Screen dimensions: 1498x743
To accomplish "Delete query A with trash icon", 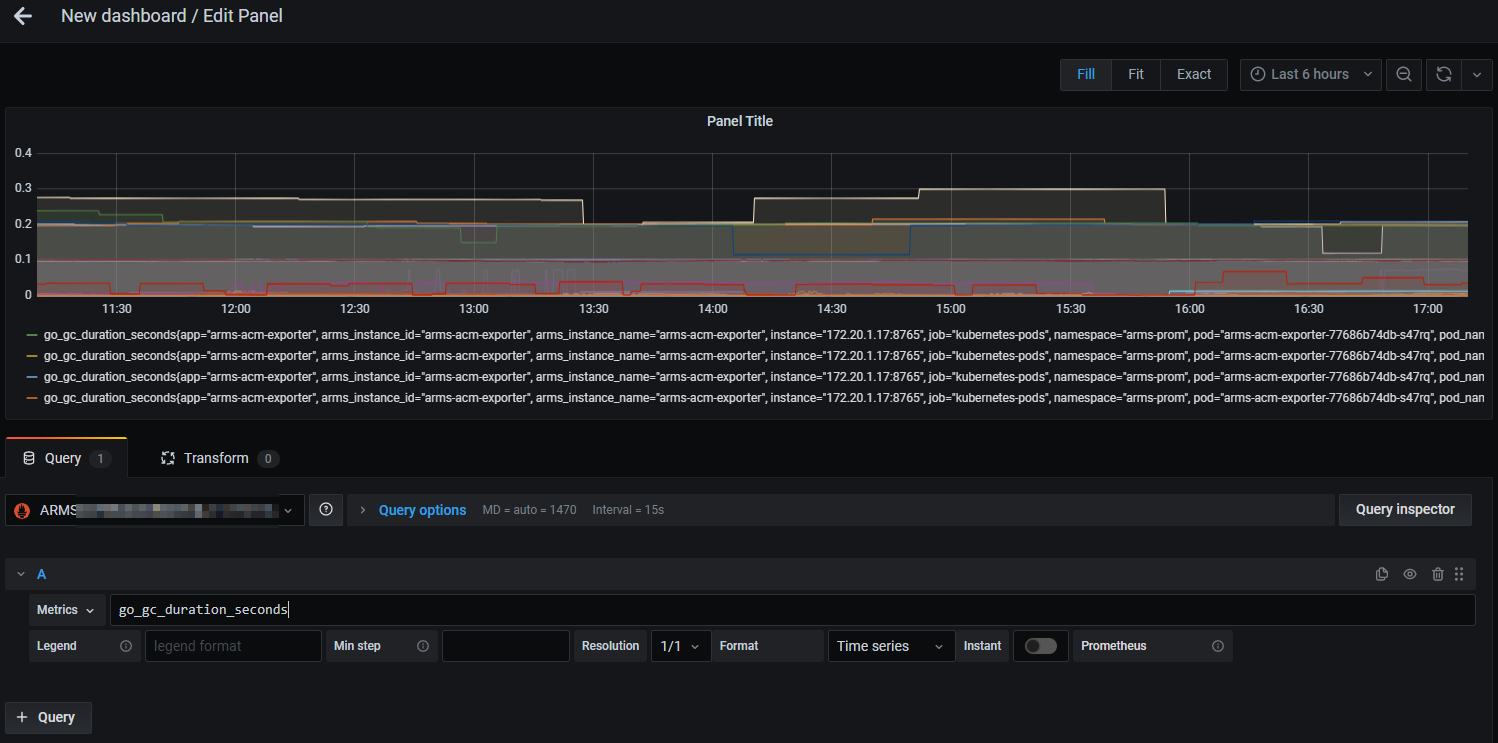I will [x=1438, y=574].
